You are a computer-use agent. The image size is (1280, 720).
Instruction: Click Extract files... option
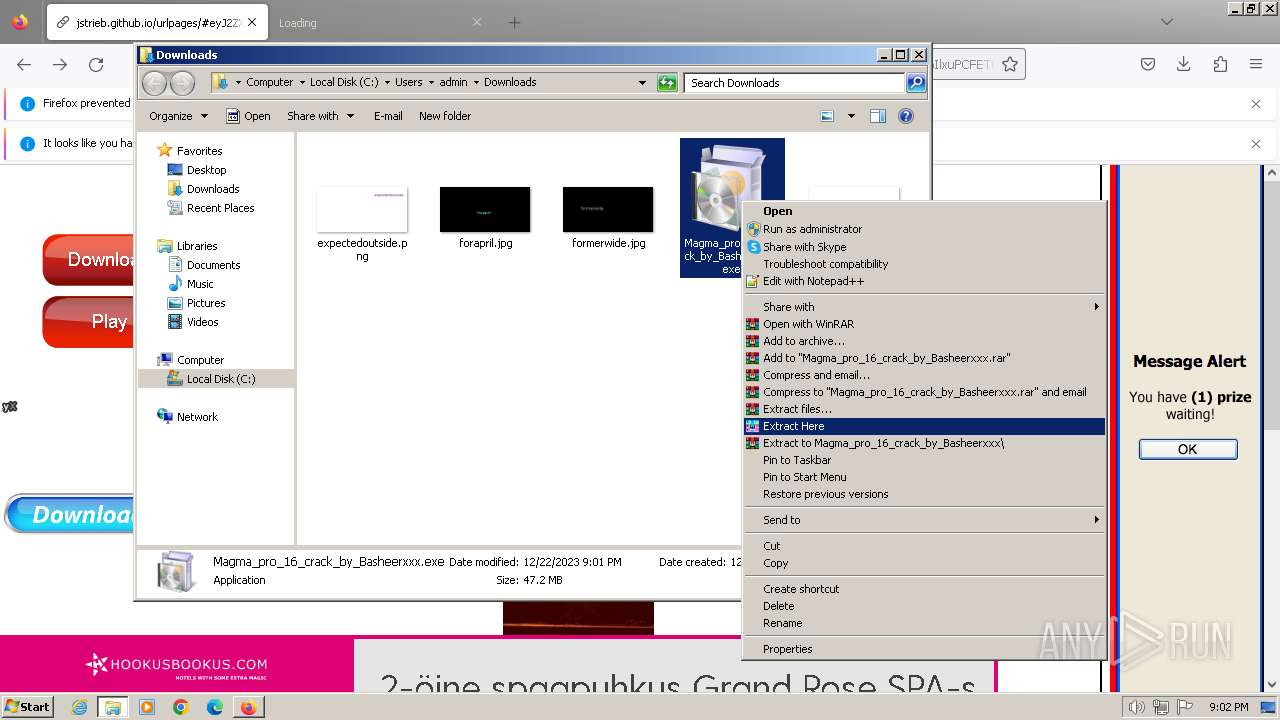[924, 409]
